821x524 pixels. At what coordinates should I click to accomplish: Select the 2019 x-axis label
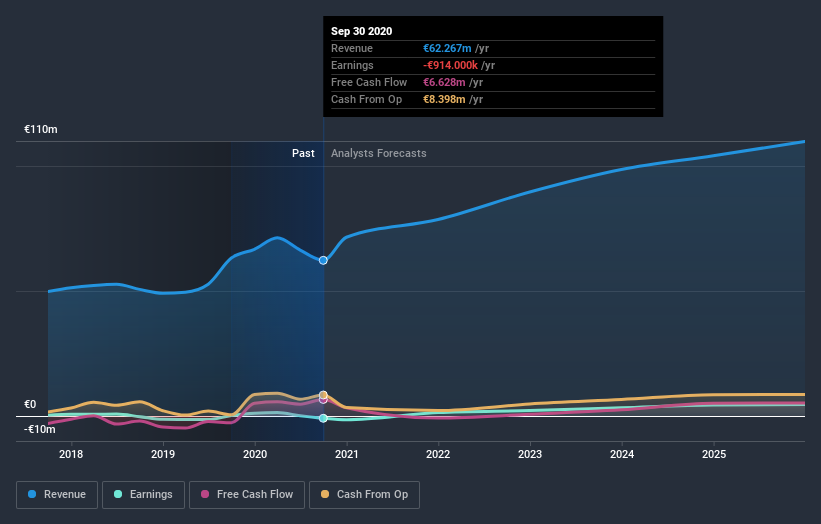click(x=163, y=454)
